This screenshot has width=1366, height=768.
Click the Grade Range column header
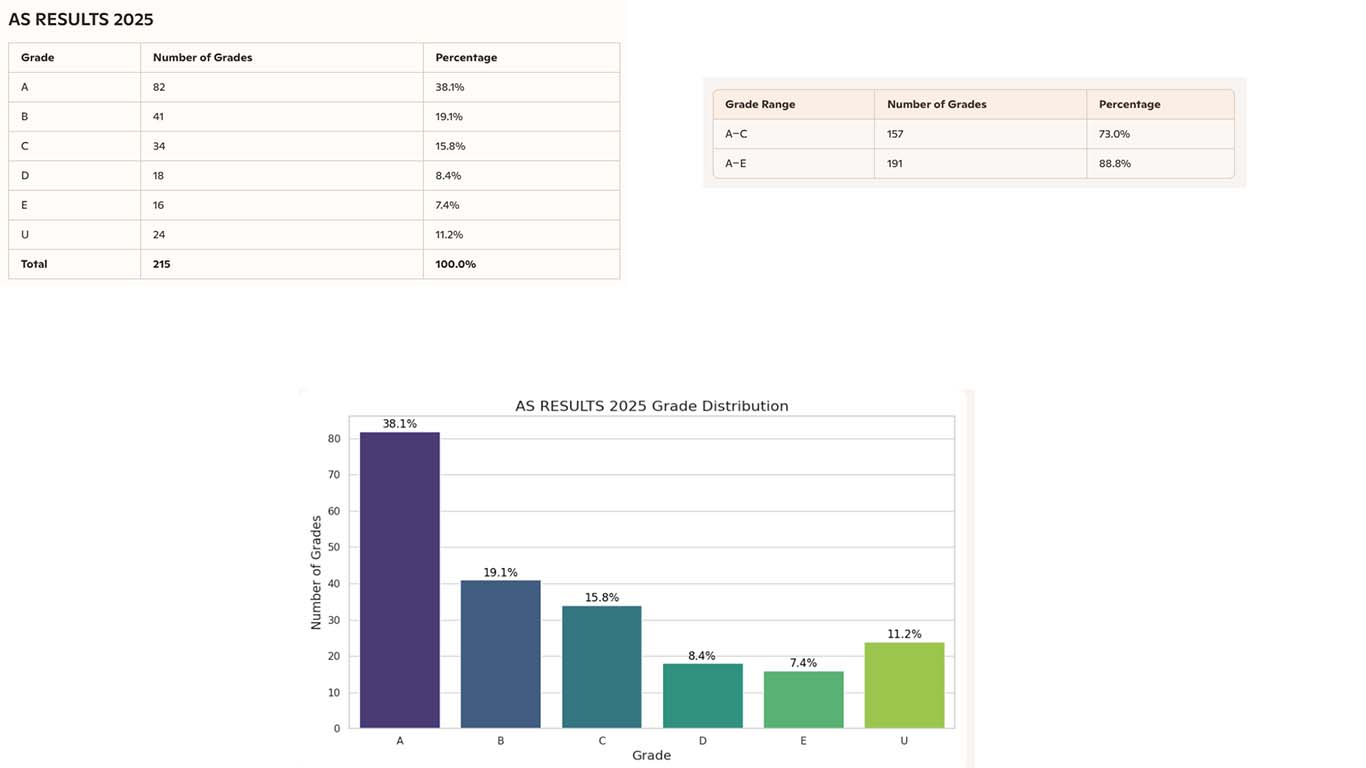click(760, 105)
